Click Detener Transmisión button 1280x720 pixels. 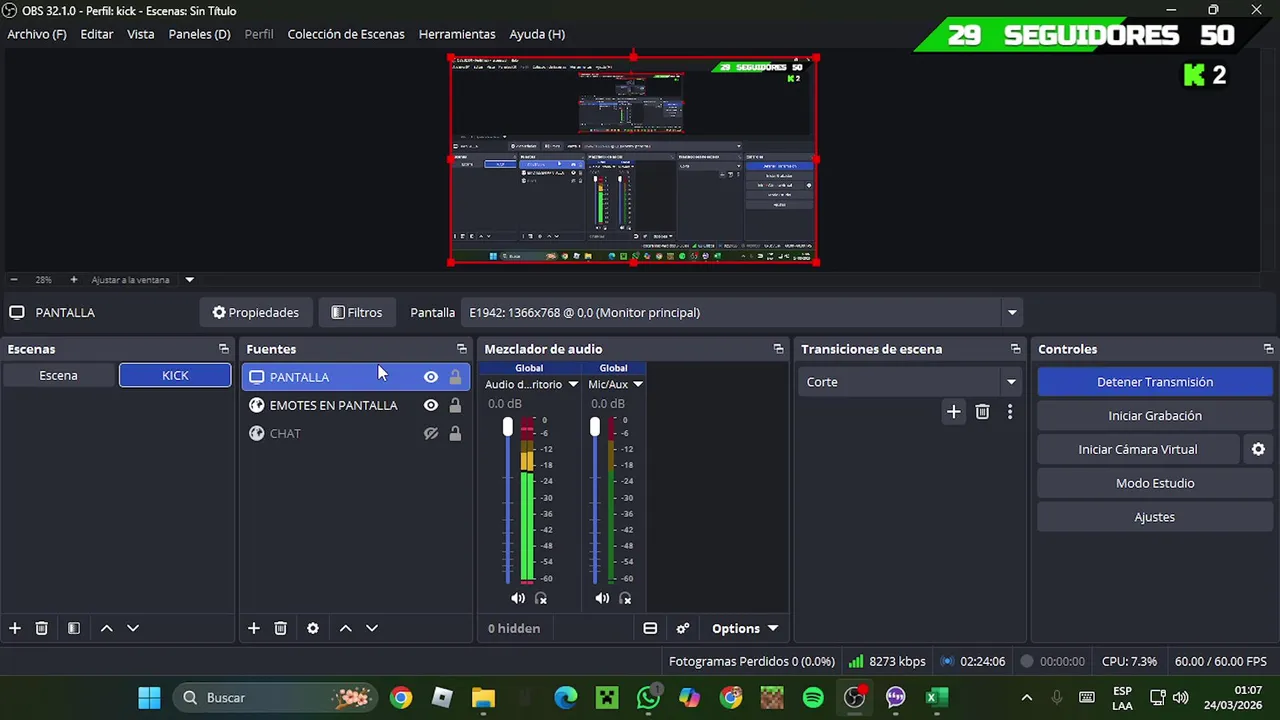pos(1155,382)
